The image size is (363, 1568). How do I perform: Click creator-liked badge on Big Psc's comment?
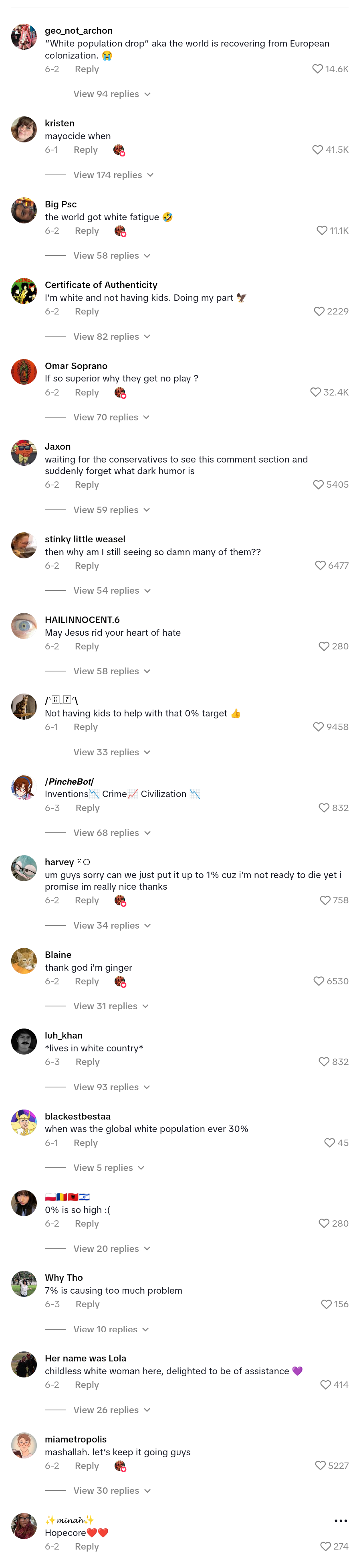[120, 231]
